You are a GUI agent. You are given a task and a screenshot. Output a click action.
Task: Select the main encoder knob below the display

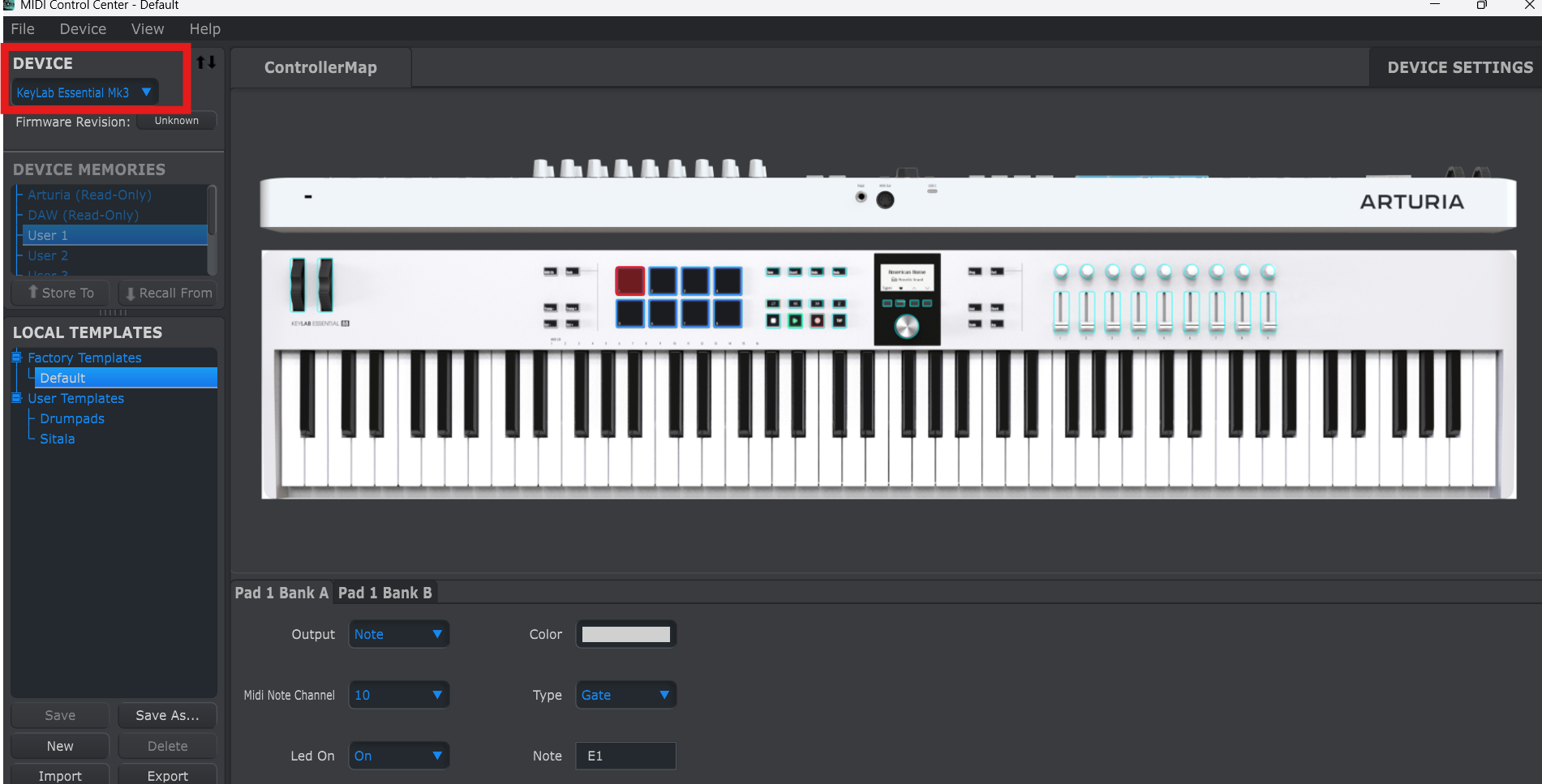(906, 326)
